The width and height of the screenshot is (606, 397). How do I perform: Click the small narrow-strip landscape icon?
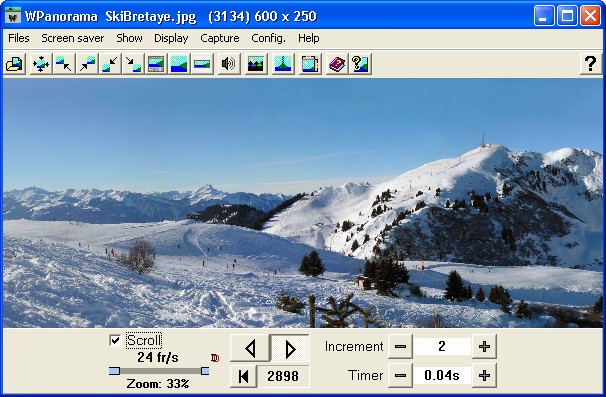coord(202,64)
